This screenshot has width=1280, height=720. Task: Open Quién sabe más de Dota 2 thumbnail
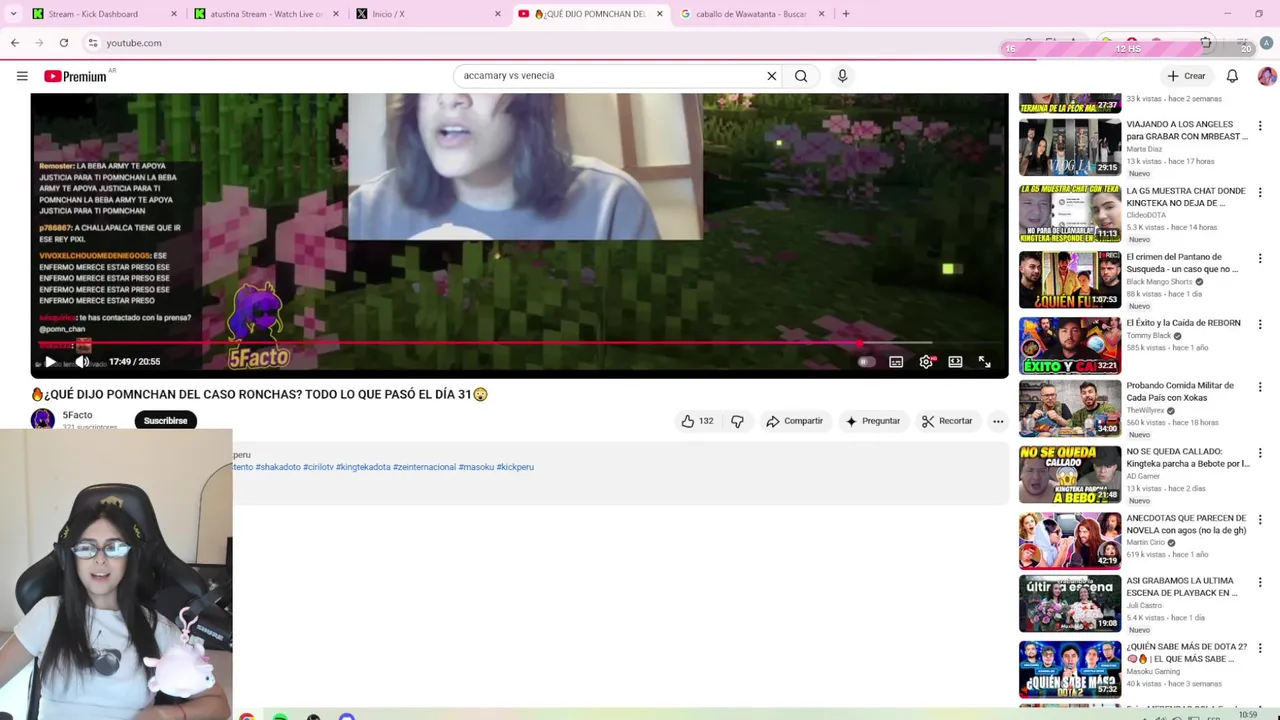coord(1070,669)
